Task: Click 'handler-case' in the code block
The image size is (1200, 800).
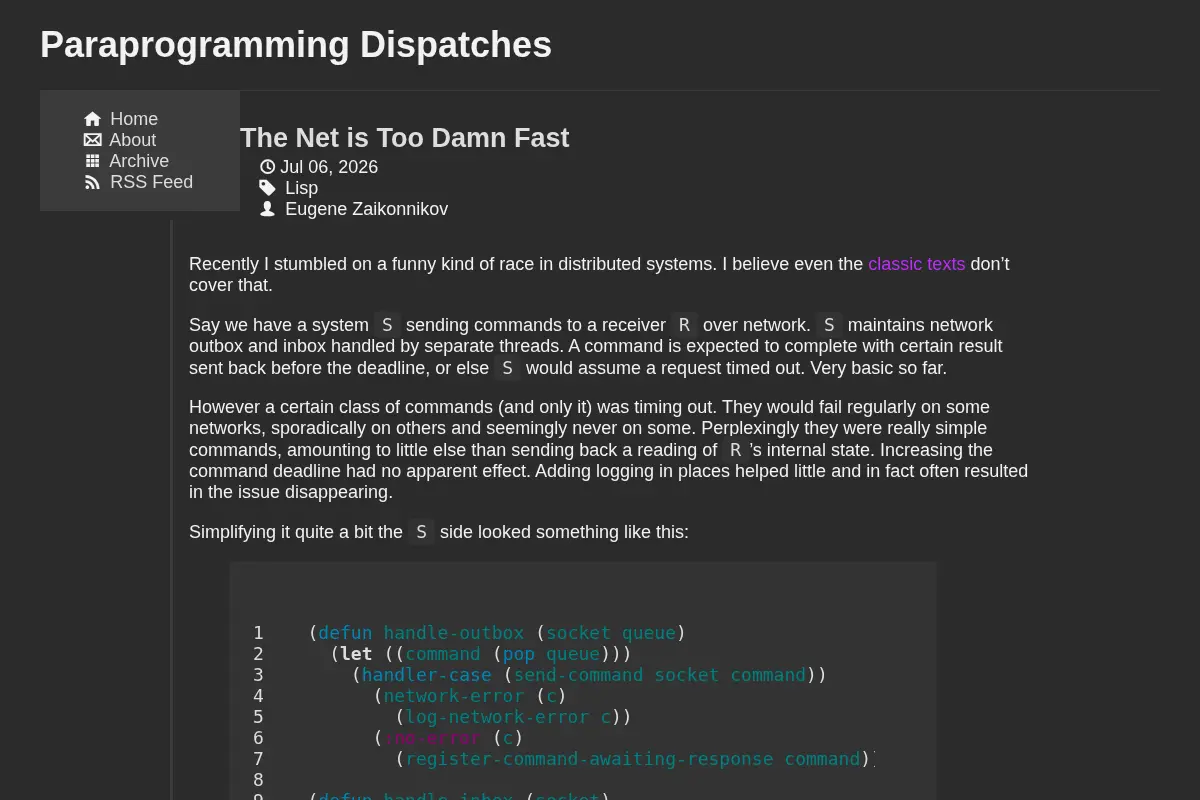Action: (x=427, y=675)
